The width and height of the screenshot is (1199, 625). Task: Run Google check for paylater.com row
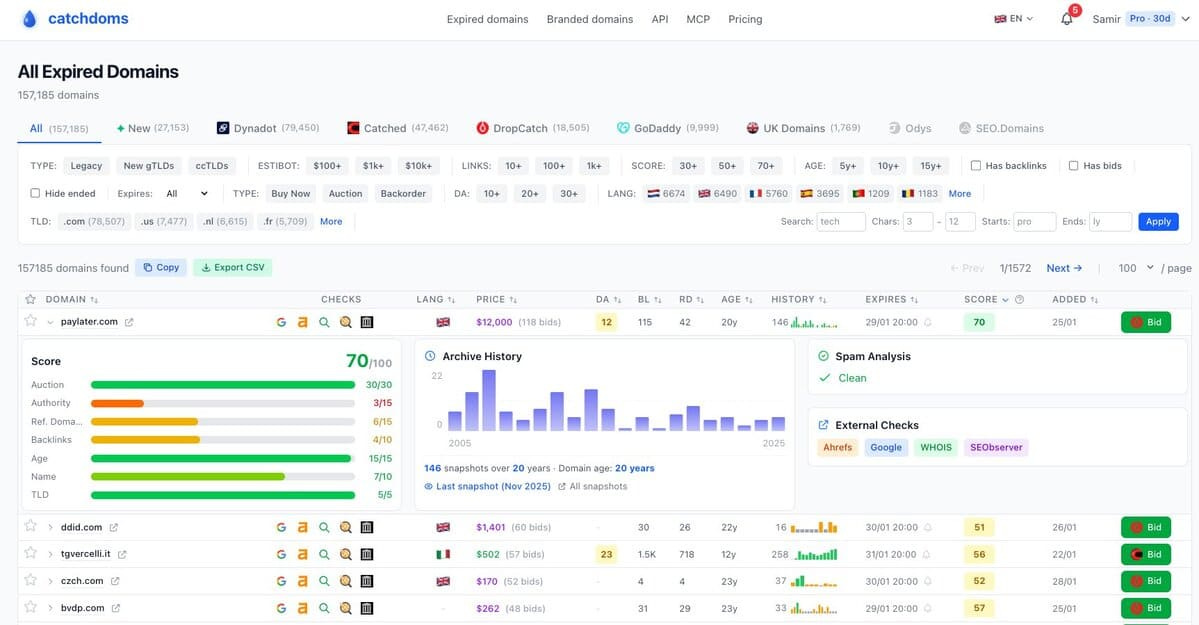pyautogui.click(x=281, y=322)
